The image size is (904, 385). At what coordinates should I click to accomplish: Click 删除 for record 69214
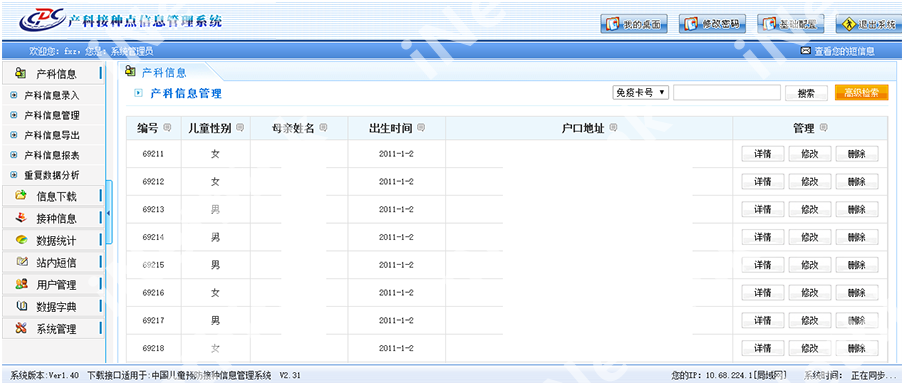tap(857, 237)
